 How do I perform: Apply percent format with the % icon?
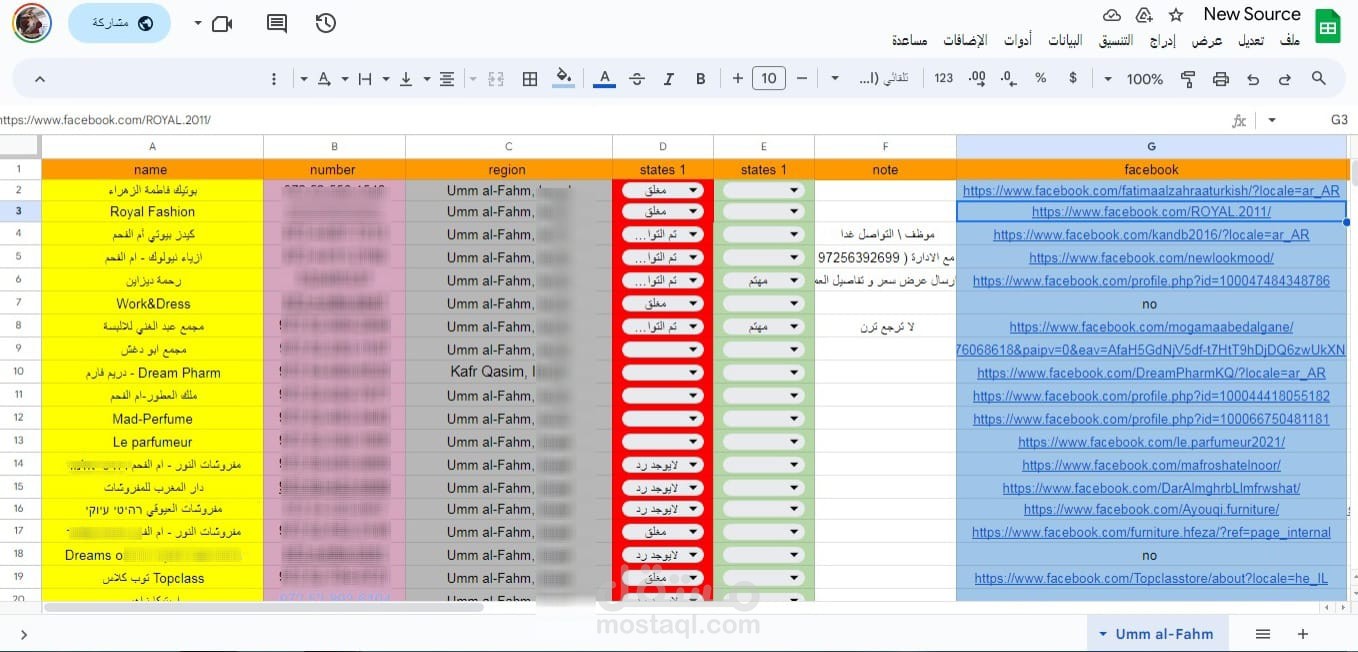coord(1040,78)
